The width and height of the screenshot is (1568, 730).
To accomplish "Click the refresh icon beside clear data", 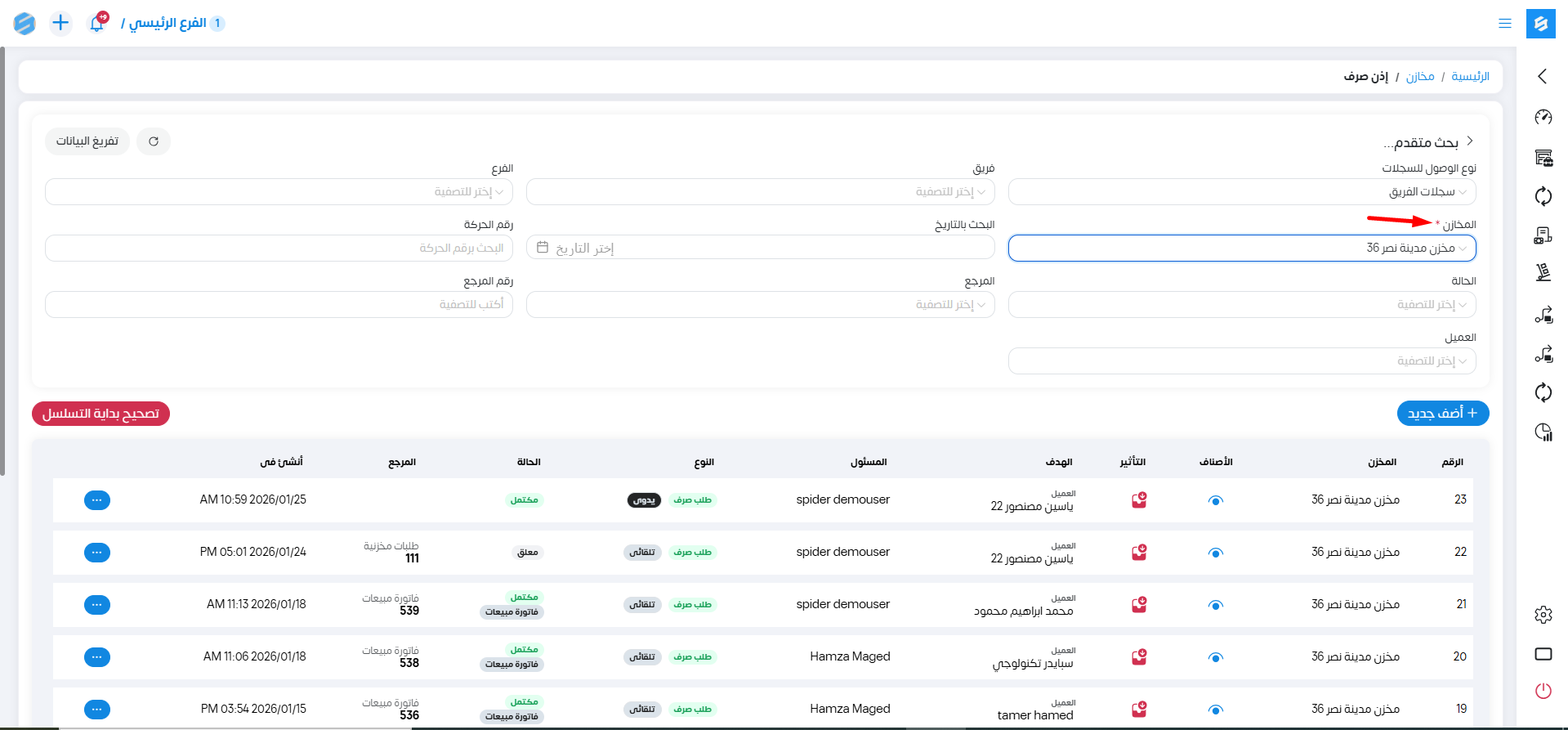I will click(154, 141).
